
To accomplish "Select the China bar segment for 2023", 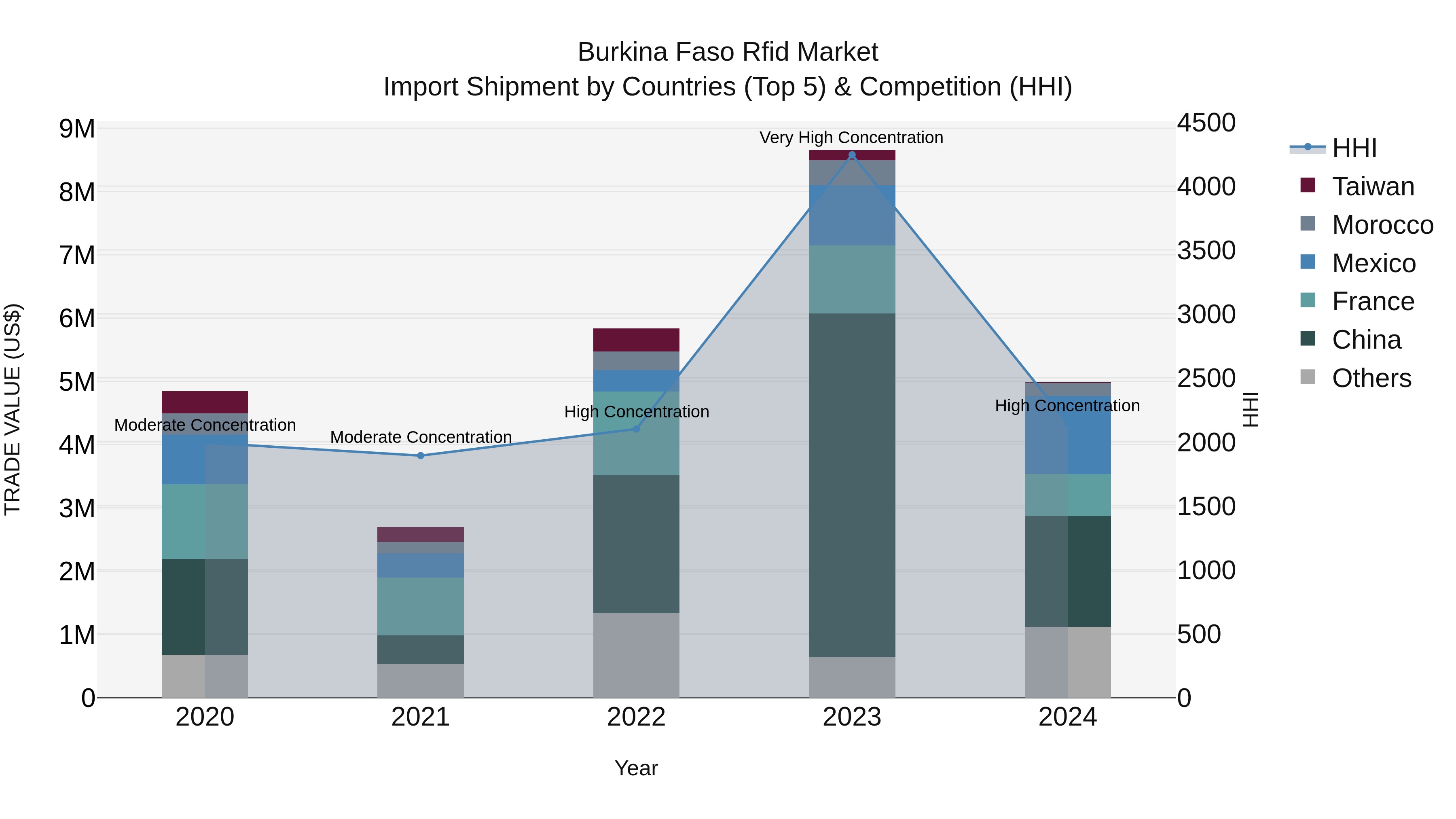I will point(852,485).
